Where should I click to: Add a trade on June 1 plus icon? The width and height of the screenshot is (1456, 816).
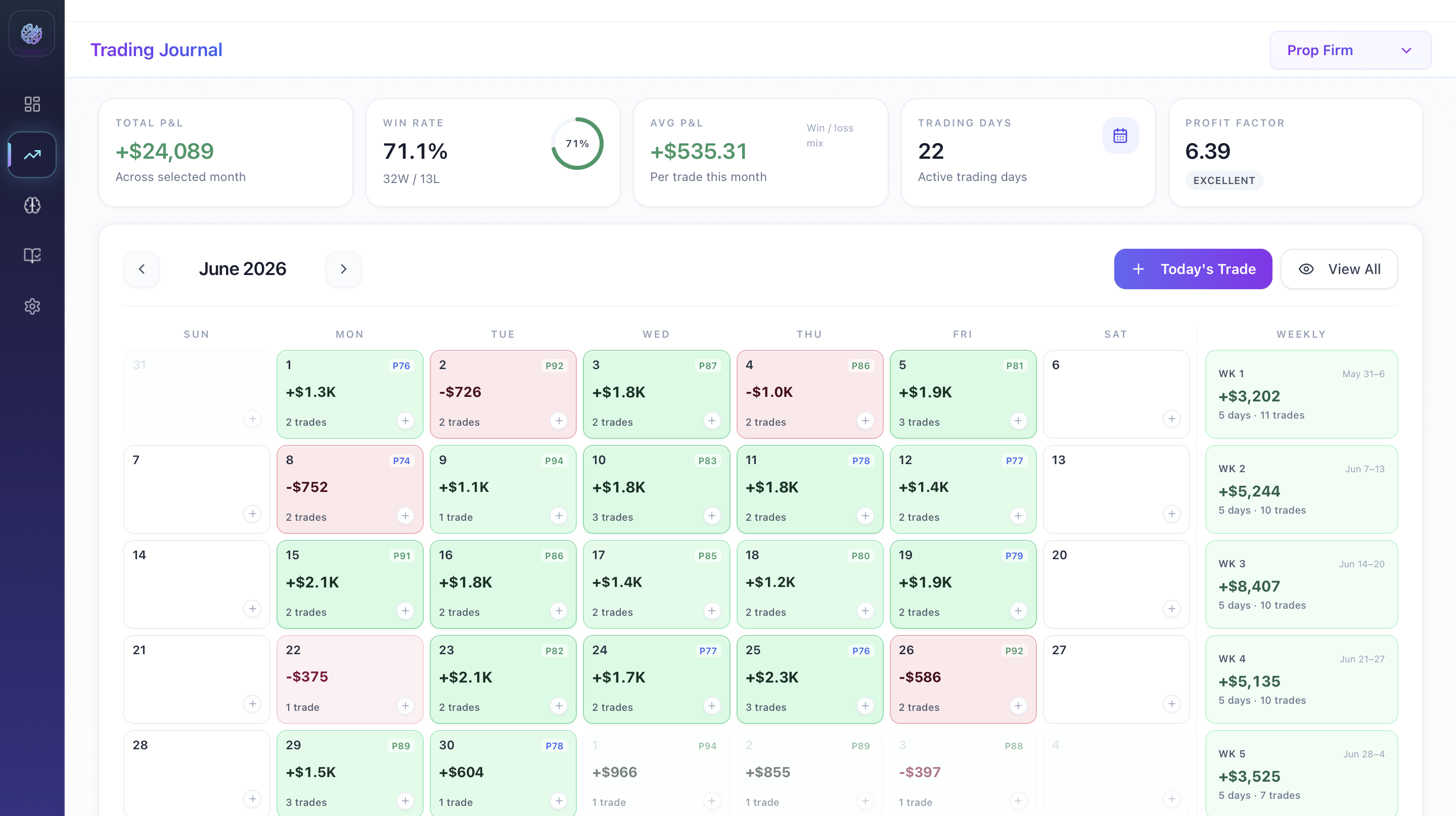405,421
